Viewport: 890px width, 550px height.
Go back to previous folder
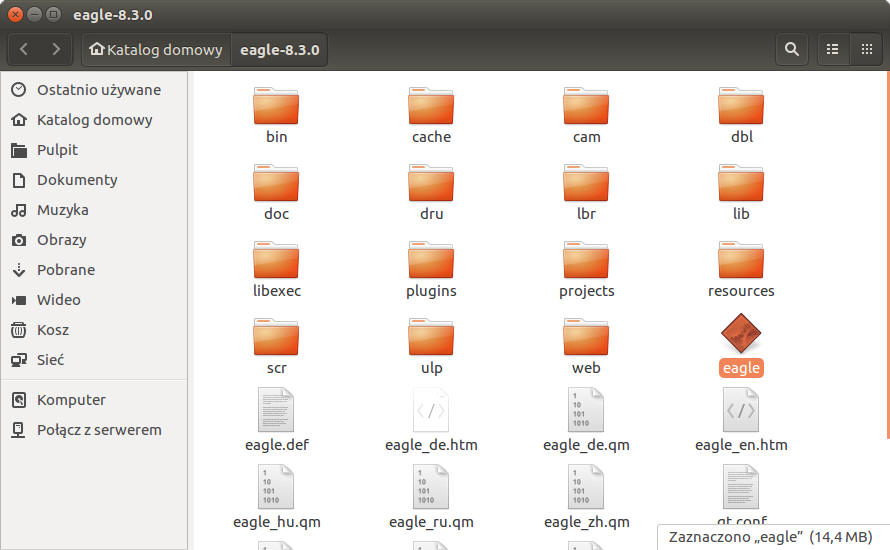tap(24, 49)
